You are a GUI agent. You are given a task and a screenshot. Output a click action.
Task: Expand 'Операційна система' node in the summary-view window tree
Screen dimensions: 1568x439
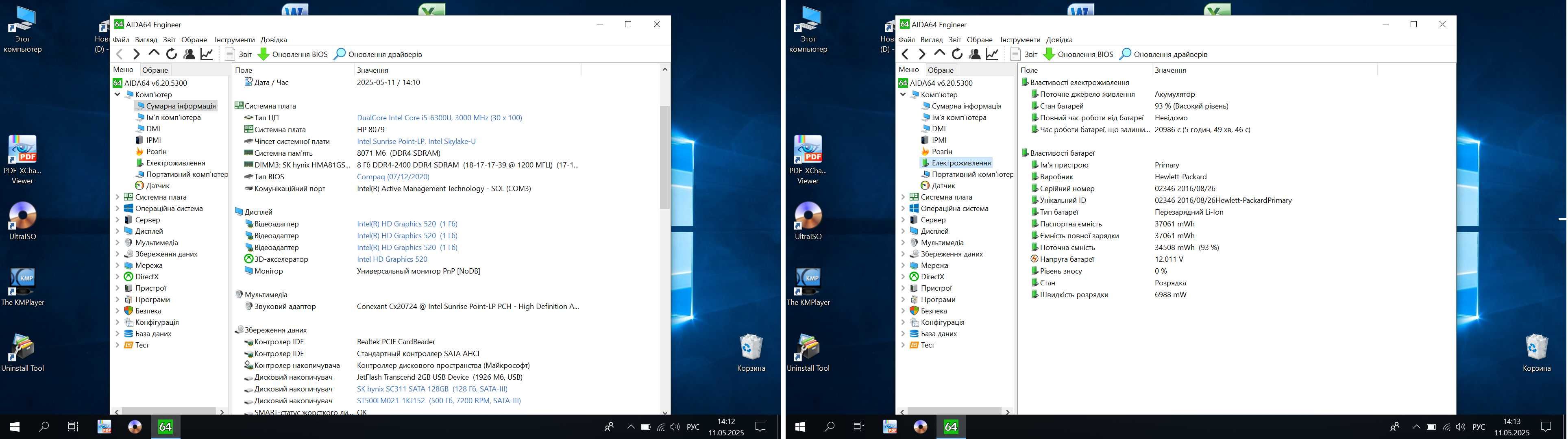[x=118, y=208]
